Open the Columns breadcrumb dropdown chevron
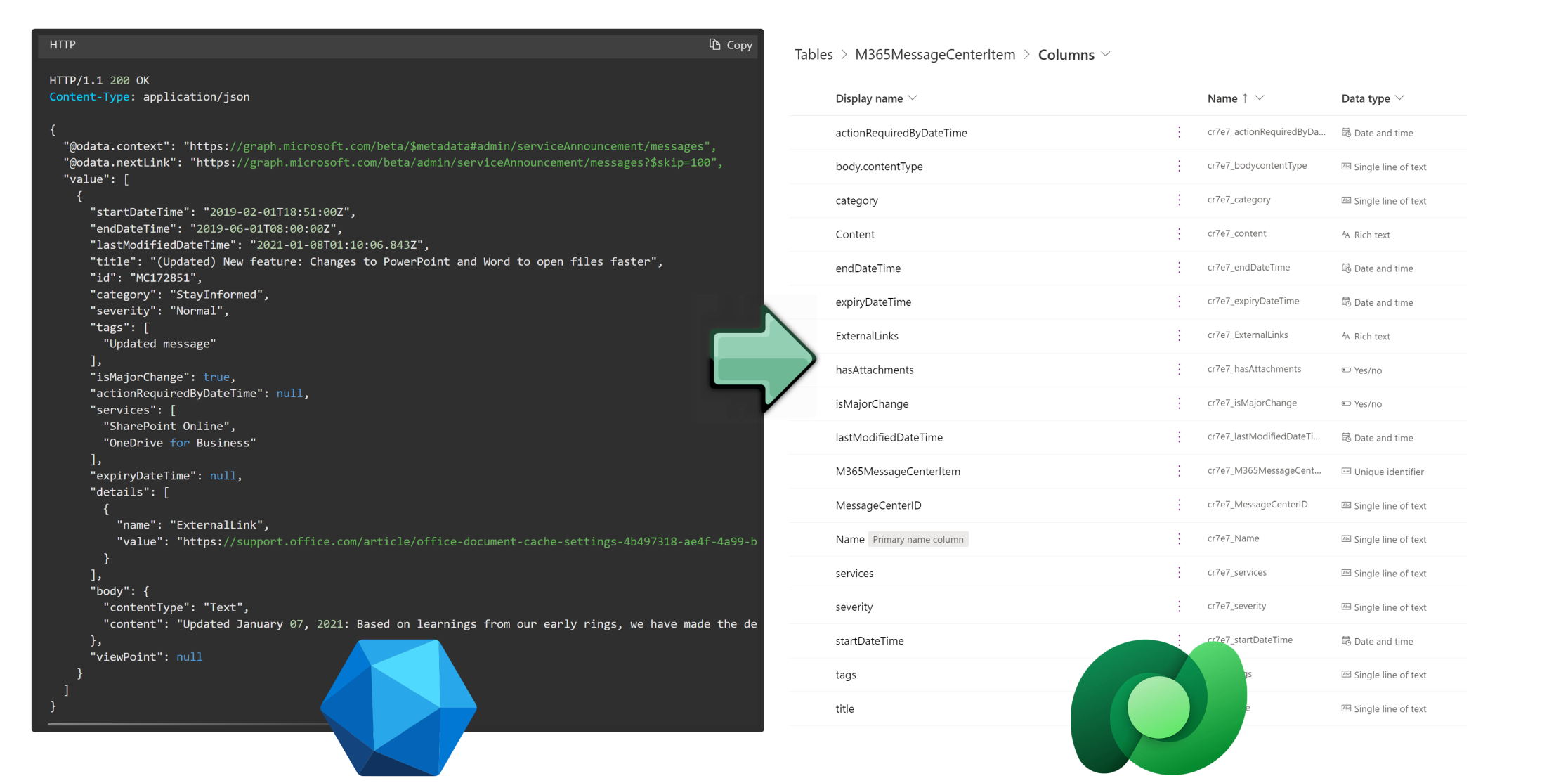 pyautogui.click(x=1106, y=54)
